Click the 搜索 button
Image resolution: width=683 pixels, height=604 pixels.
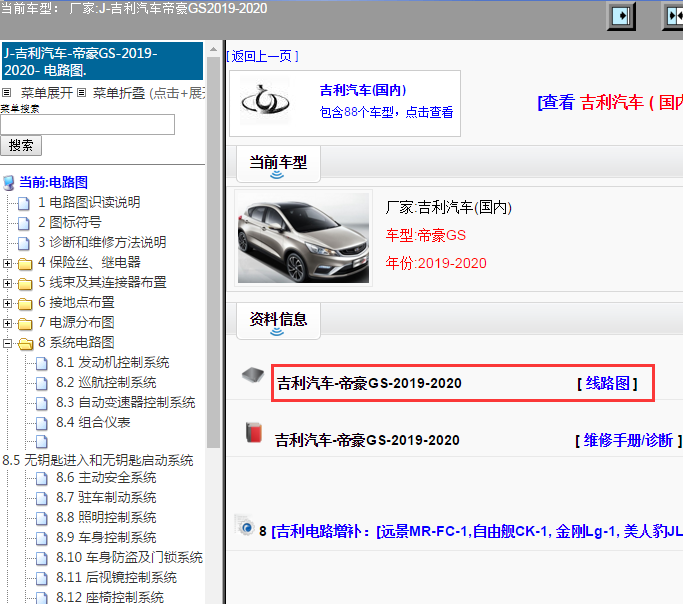point(21,145)
